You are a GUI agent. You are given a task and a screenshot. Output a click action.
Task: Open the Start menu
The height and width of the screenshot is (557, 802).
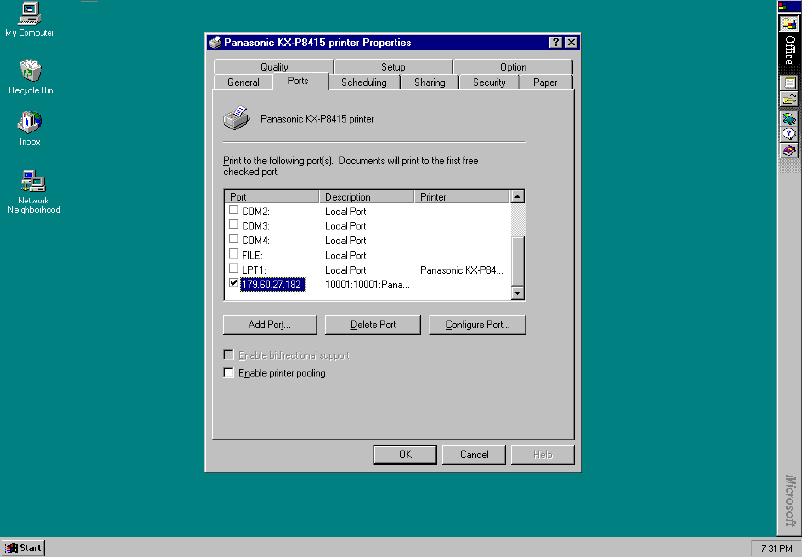(23, 548)
